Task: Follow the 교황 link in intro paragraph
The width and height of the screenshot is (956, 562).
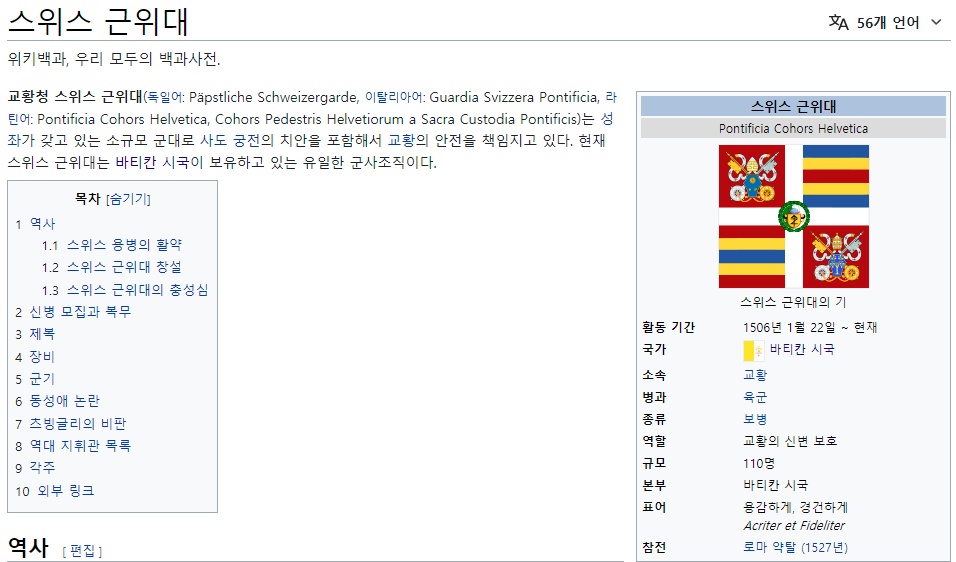Action: 401,141
